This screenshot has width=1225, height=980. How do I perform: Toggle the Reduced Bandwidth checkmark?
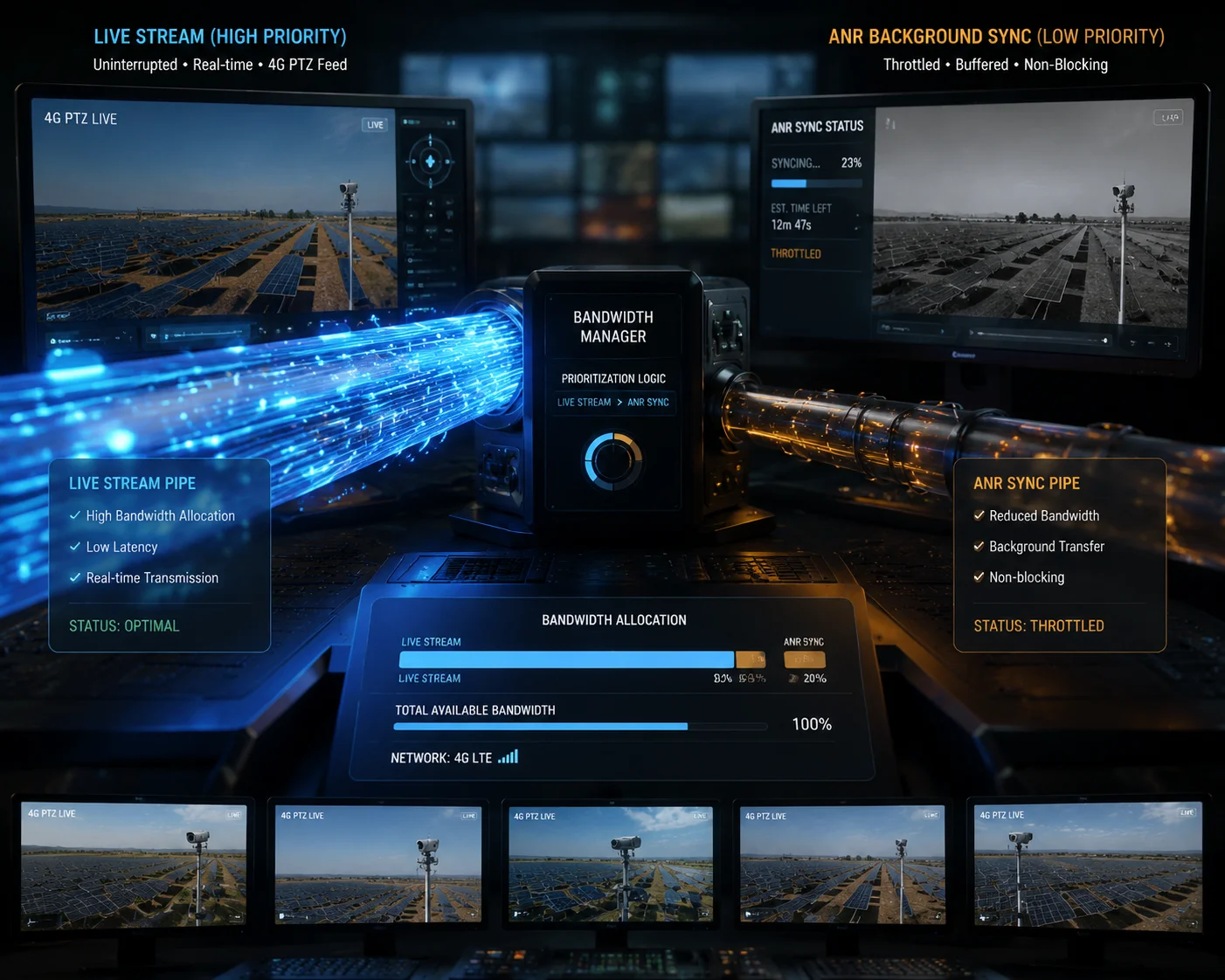pyautogui.click(x=979, y=515)
